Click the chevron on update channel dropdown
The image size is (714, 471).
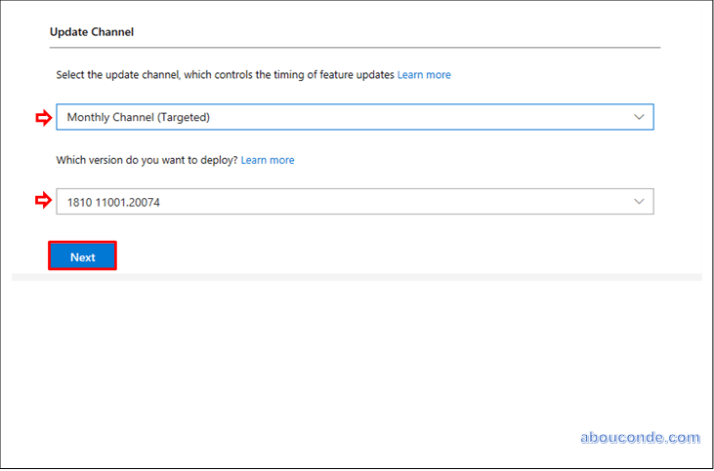click(640, 117)
